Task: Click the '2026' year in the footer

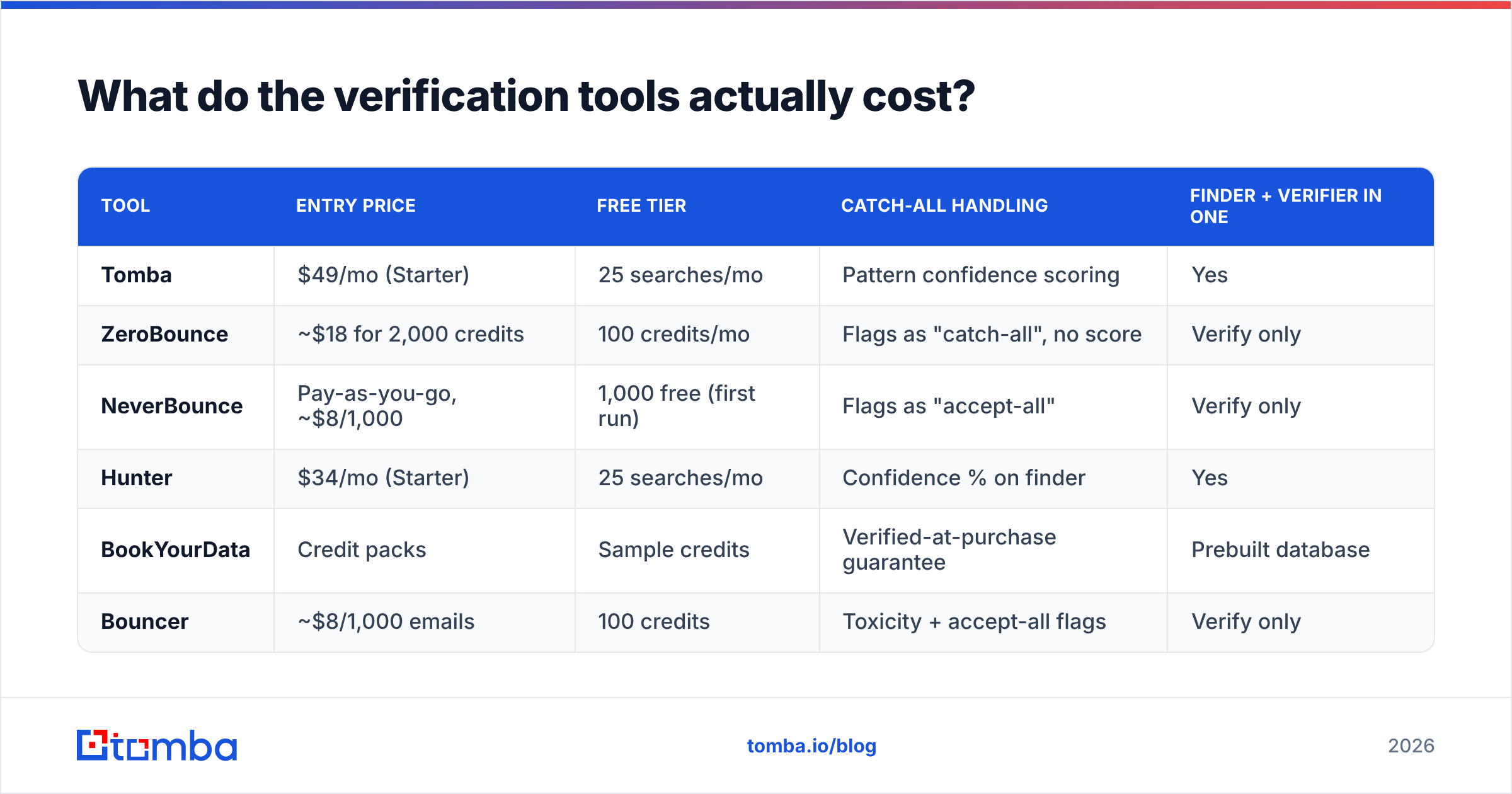Action: tap(1411, 746)
